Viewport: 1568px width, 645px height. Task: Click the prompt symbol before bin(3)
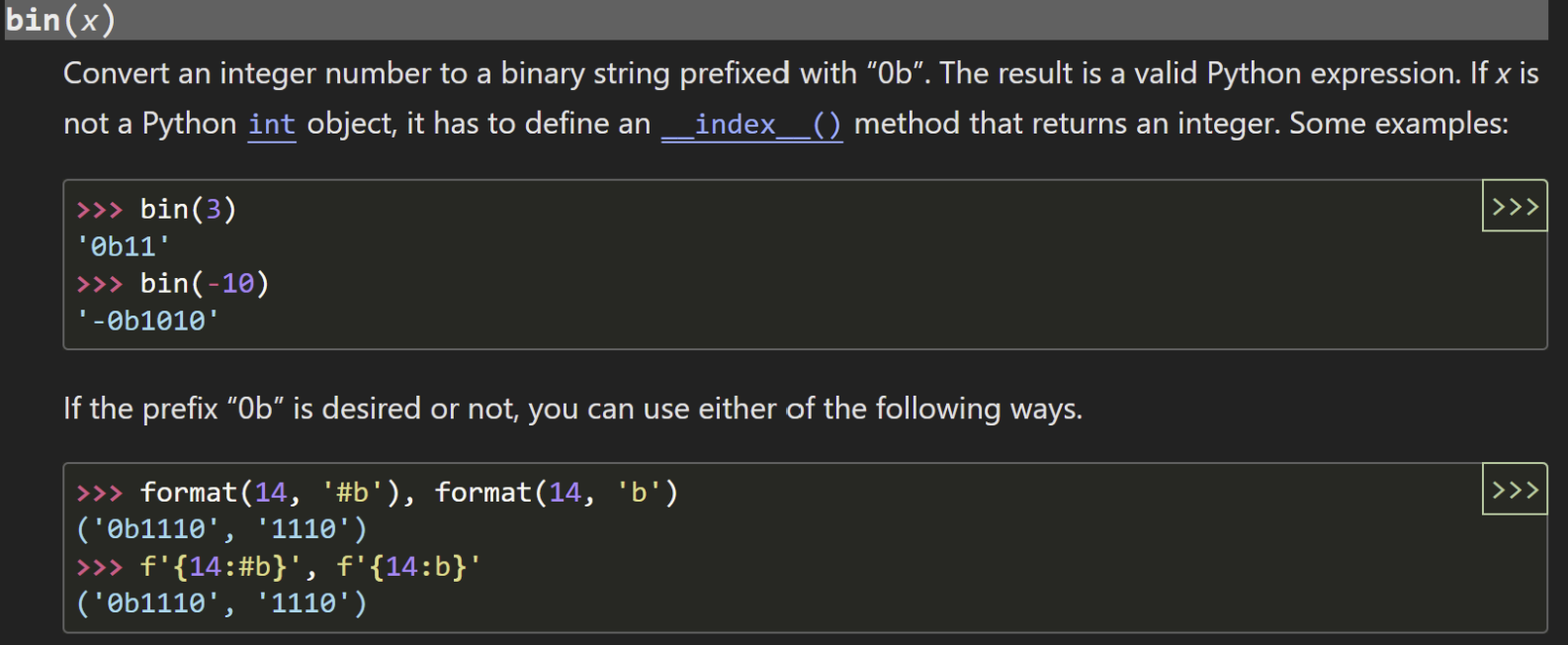tap(99, 210)
